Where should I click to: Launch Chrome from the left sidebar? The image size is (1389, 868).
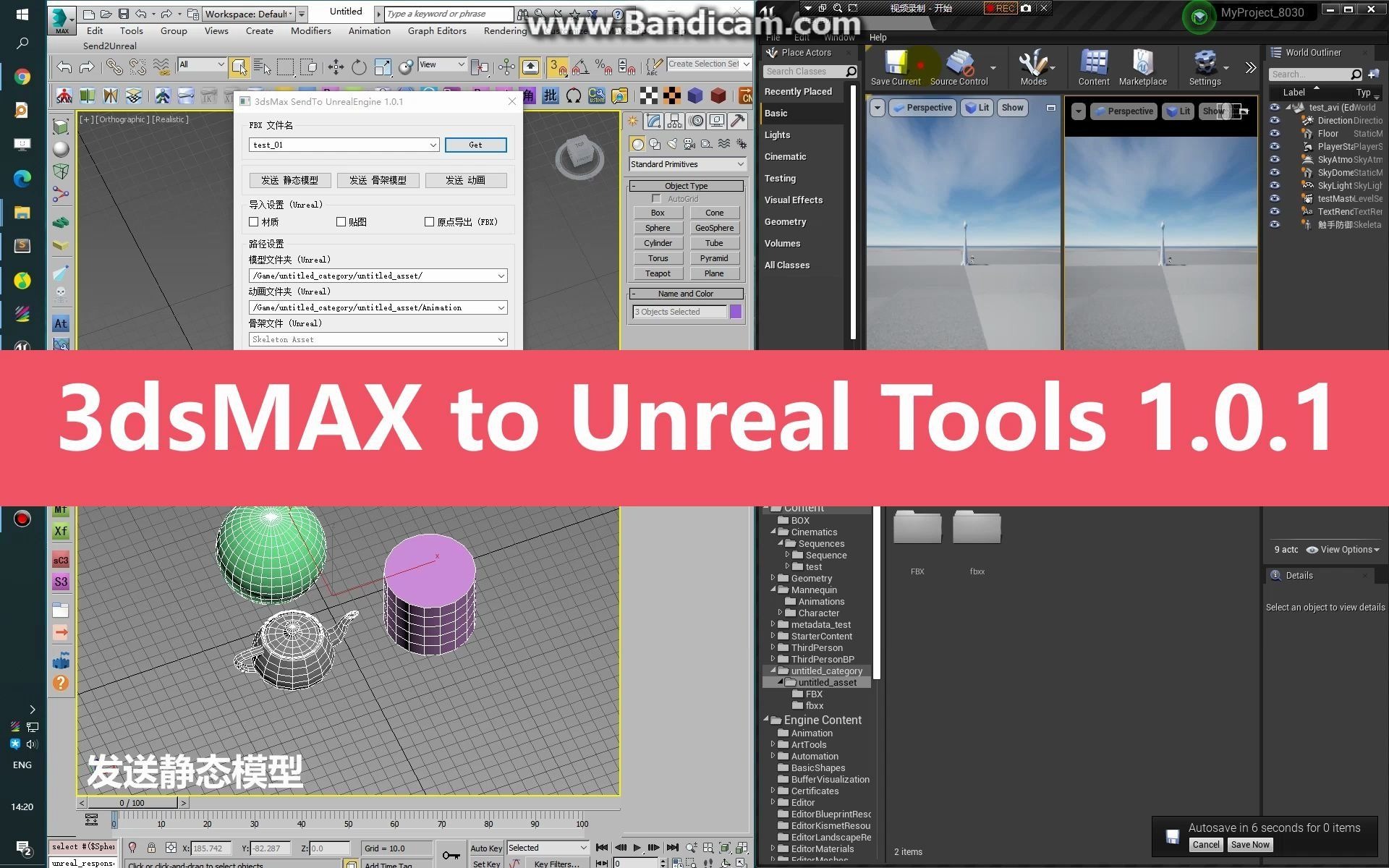coord(22,76)
